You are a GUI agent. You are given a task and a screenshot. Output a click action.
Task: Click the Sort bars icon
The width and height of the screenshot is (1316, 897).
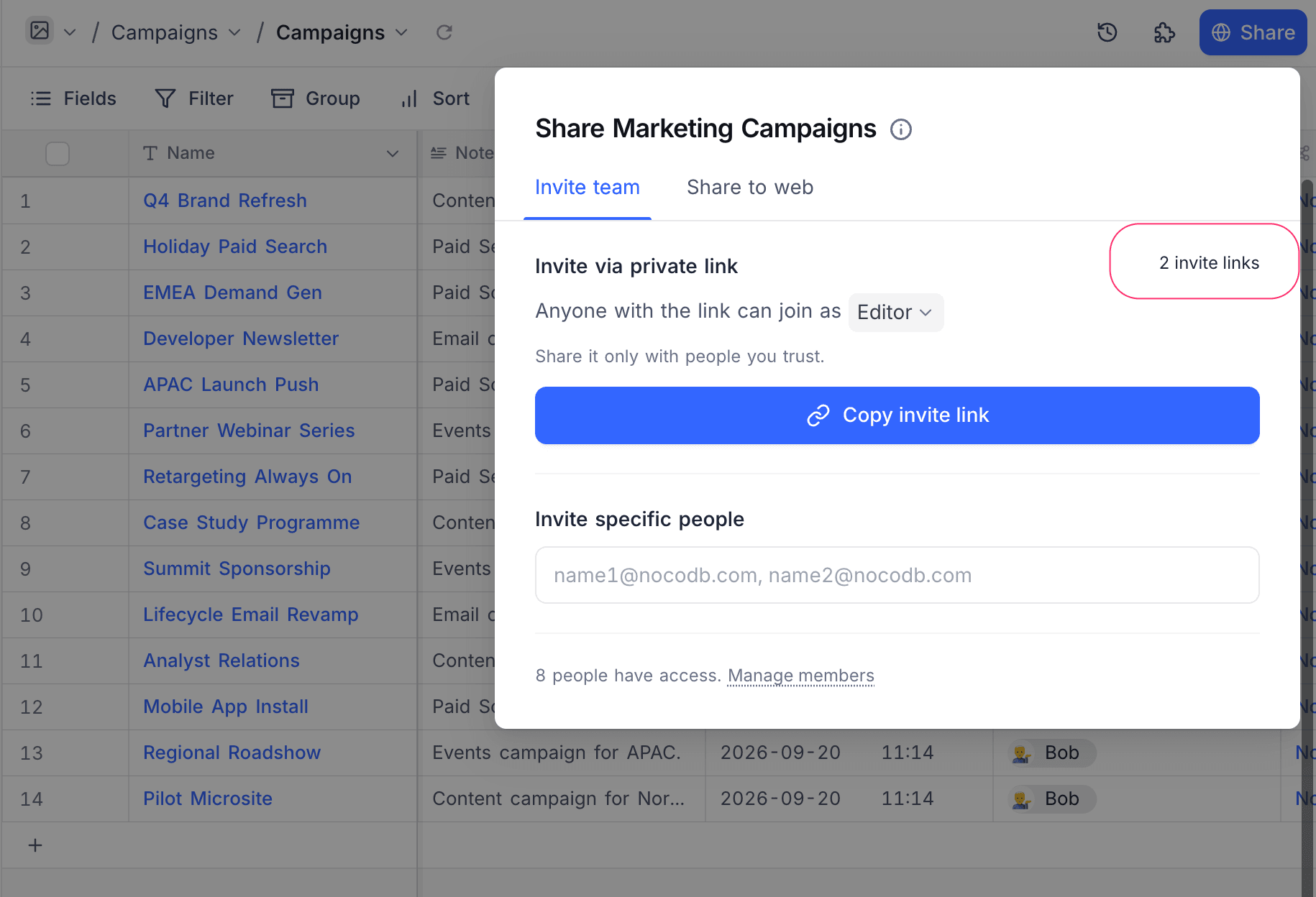point(409,98)
